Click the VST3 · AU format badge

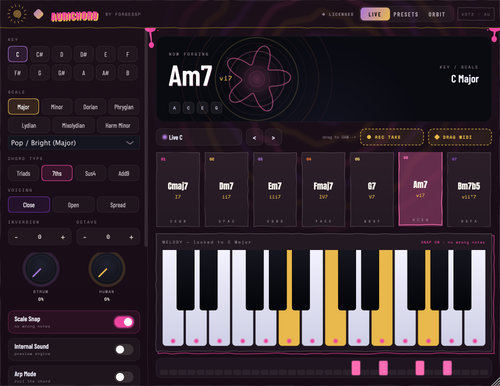click(475, 14)
